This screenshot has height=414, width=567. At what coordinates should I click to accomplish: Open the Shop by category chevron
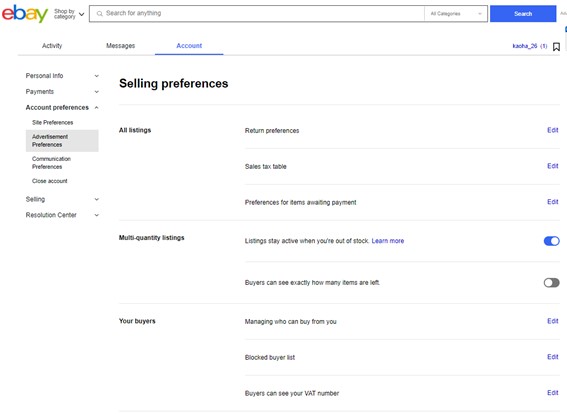tap(82, 14)
